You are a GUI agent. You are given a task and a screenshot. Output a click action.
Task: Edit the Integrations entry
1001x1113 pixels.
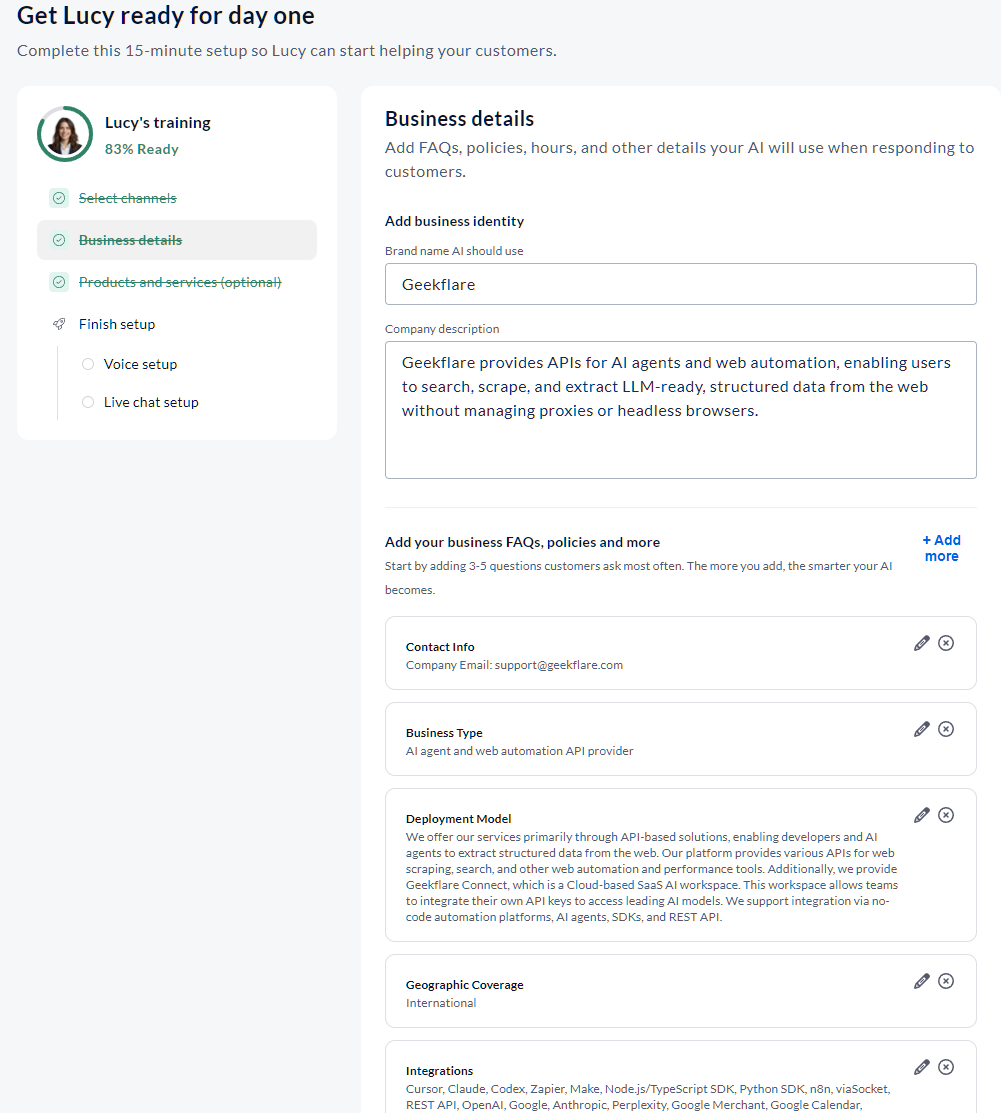click(921, 1067)
